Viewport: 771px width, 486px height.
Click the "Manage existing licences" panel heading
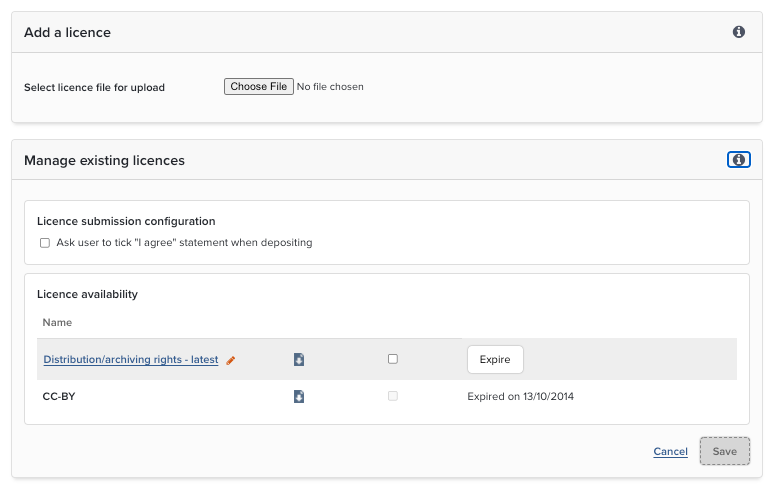pyautogui.click(x=104, y=160)
